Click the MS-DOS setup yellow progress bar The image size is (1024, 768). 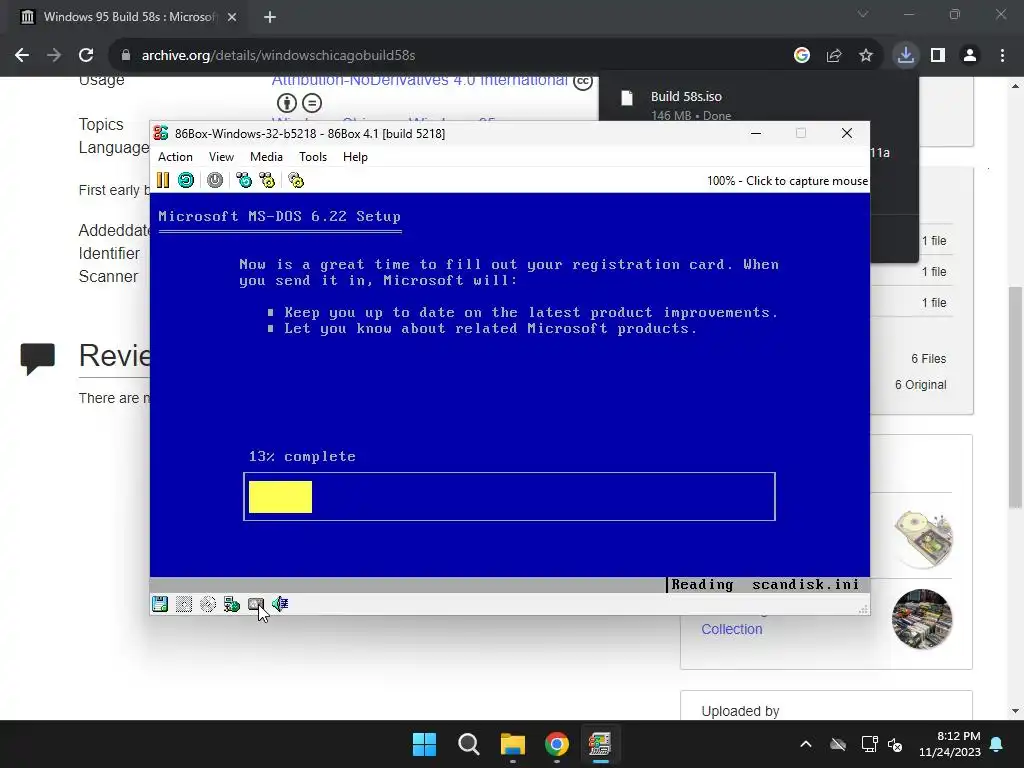280,497
